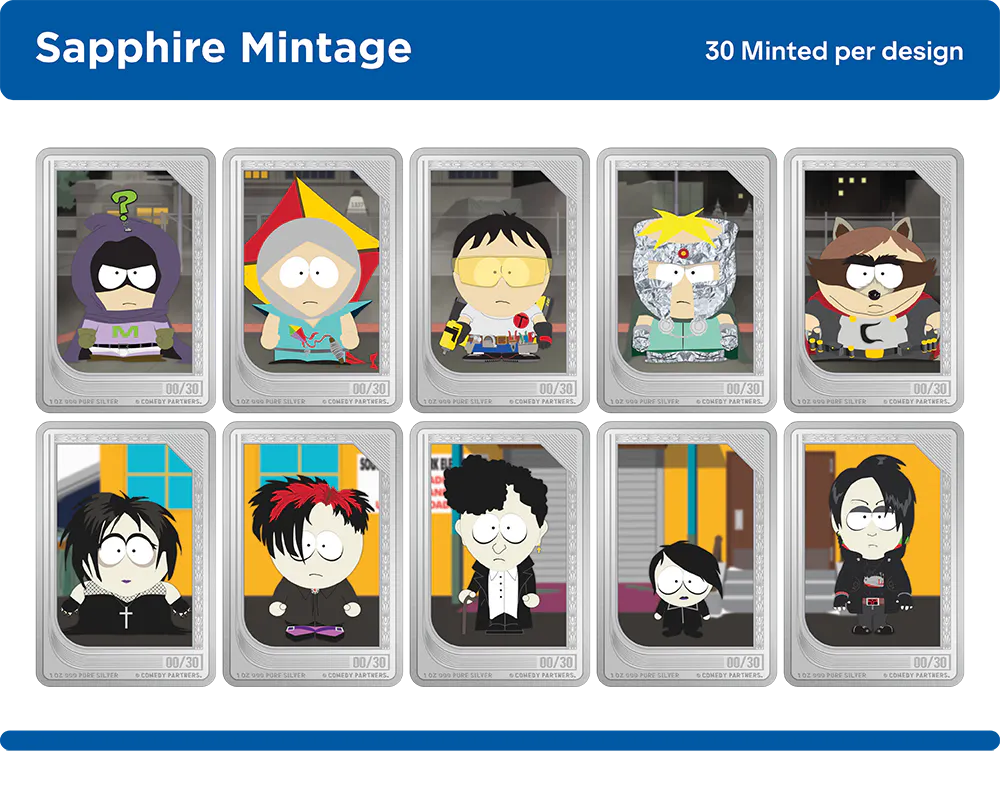Click the C emblem on The Coon's chest
The image size is (1000, 800).
click(x=871, y=334)
